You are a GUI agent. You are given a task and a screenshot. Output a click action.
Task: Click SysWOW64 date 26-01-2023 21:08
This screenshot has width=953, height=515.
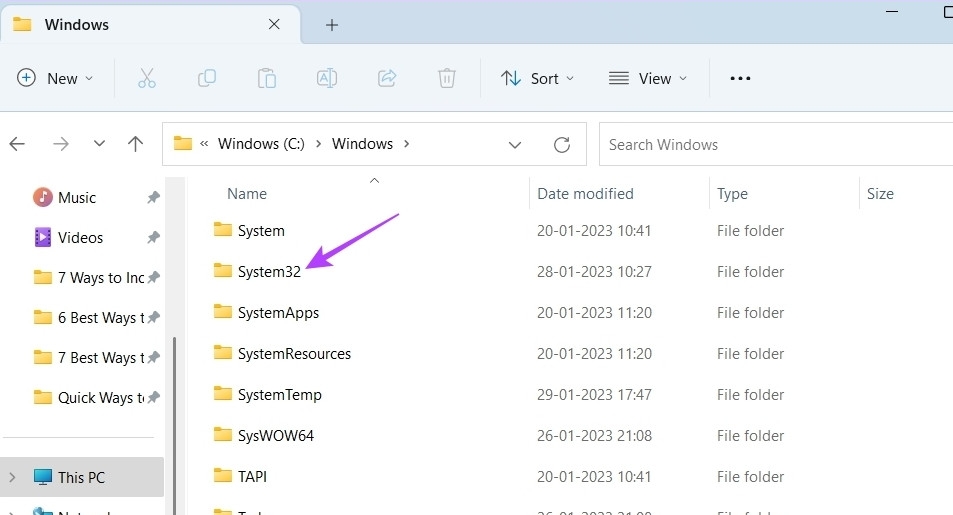tap(594, 435)
